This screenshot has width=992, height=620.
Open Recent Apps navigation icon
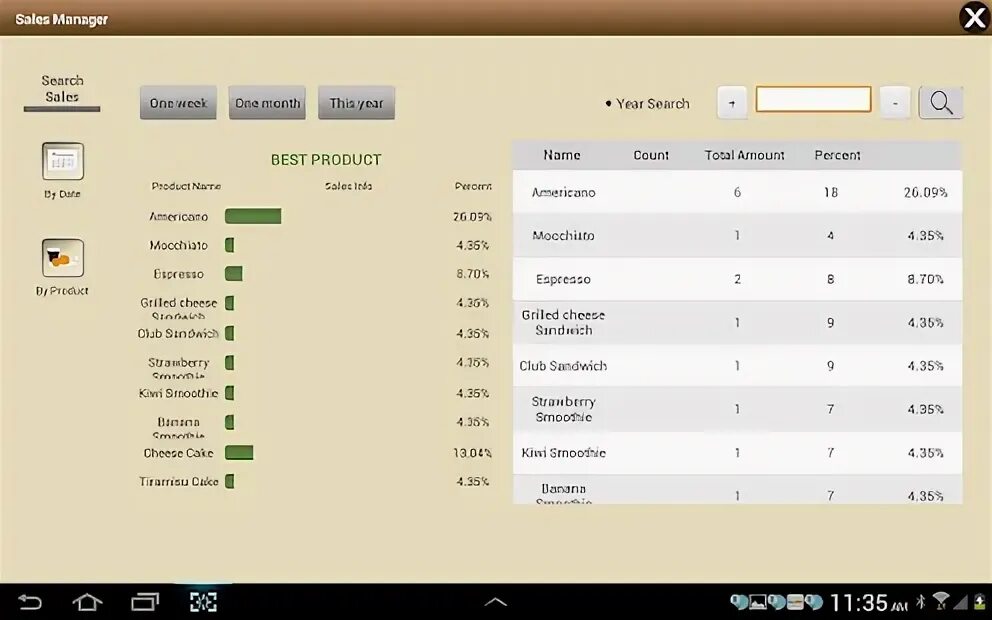(x=146, y=602)
